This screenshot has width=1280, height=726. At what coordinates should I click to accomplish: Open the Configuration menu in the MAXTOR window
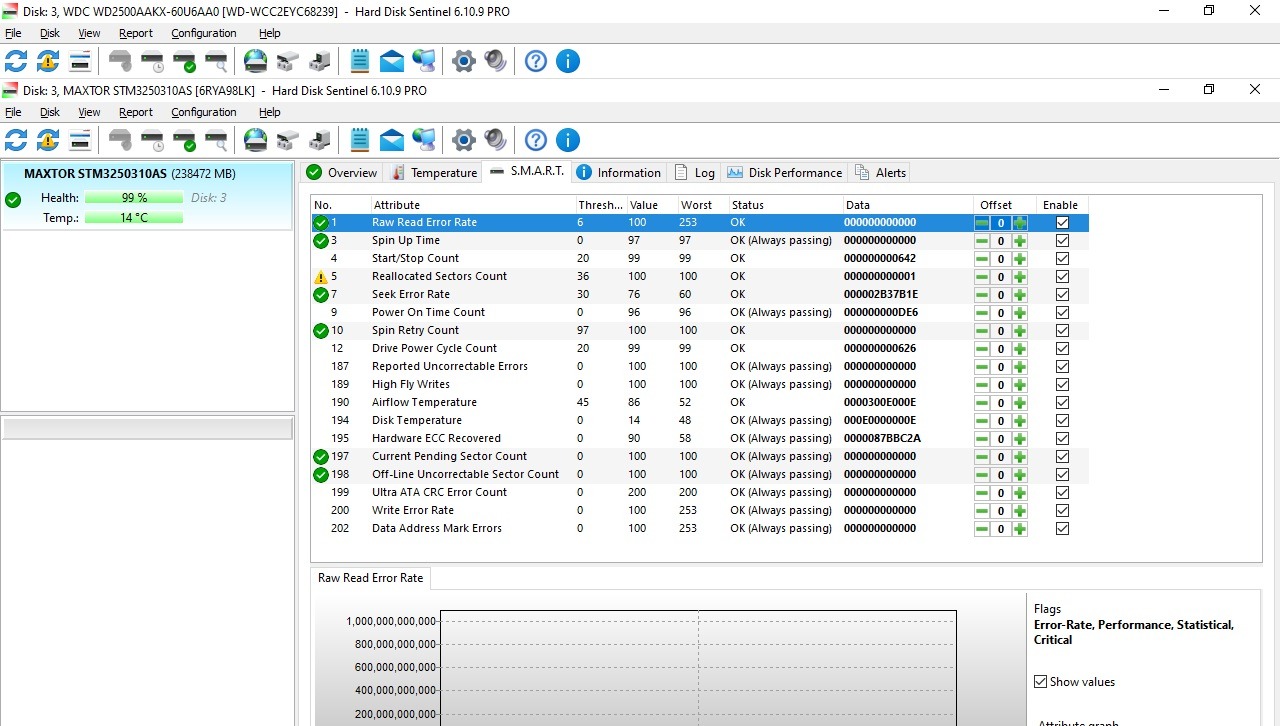pyautogui.click(x=203, y=112)
